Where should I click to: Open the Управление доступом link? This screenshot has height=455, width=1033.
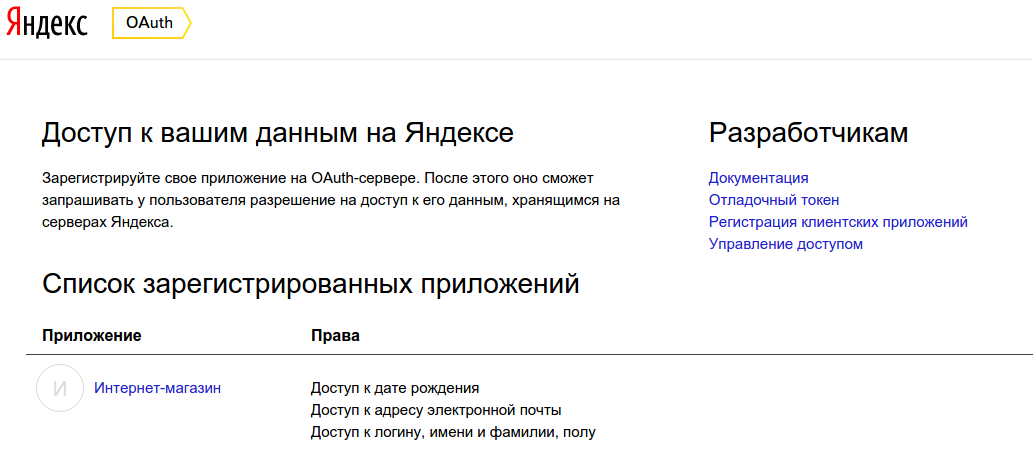pyautogui.click(x=785, y=244)
